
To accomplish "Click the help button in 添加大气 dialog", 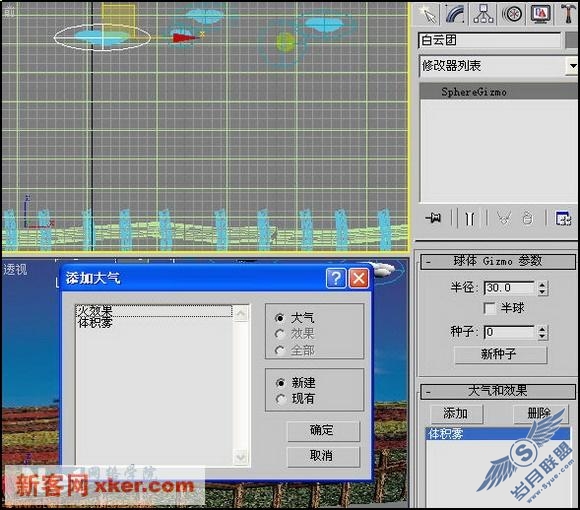I will pos(336,278).
